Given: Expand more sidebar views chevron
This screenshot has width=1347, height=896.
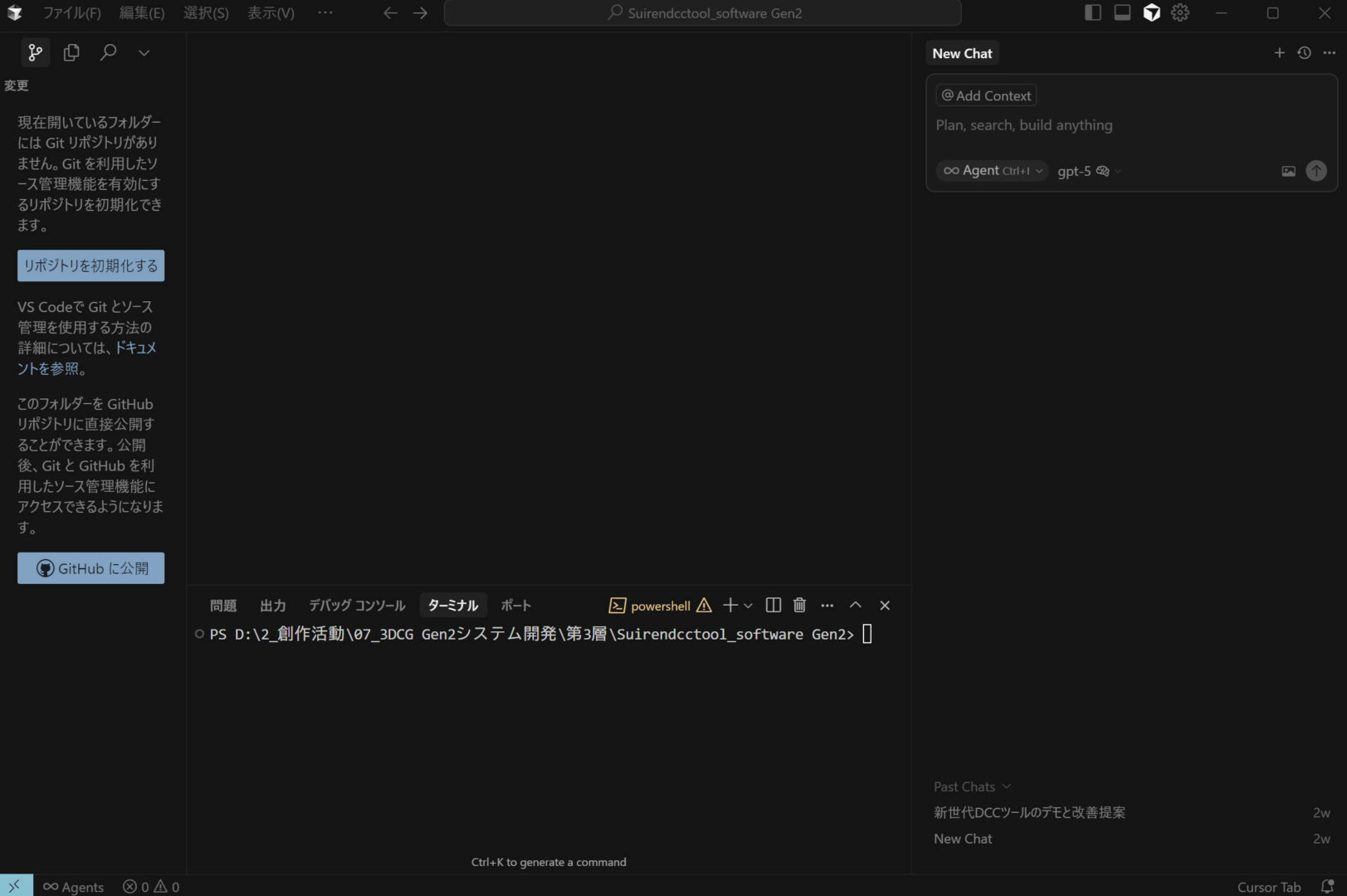Looking at the screenshot, I should pyautogui.click(x=144, y=53).
